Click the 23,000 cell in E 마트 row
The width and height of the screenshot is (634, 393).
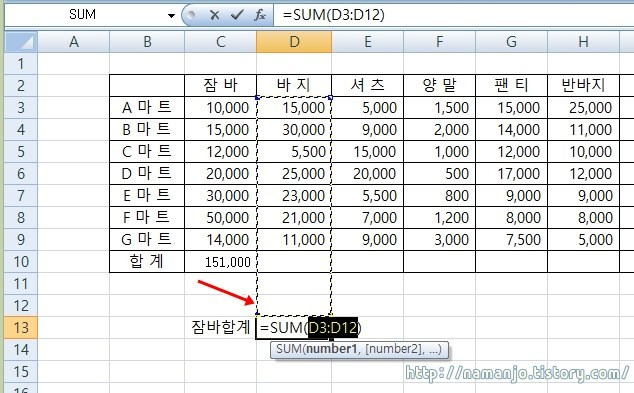[x=294, y=196]
